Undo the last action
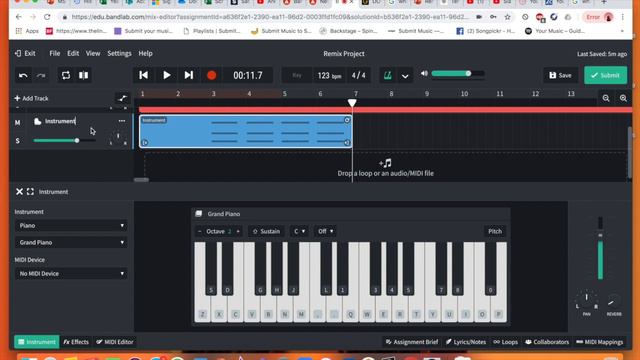The height and width of the screenshot is (360, 640). pos(23,76)
